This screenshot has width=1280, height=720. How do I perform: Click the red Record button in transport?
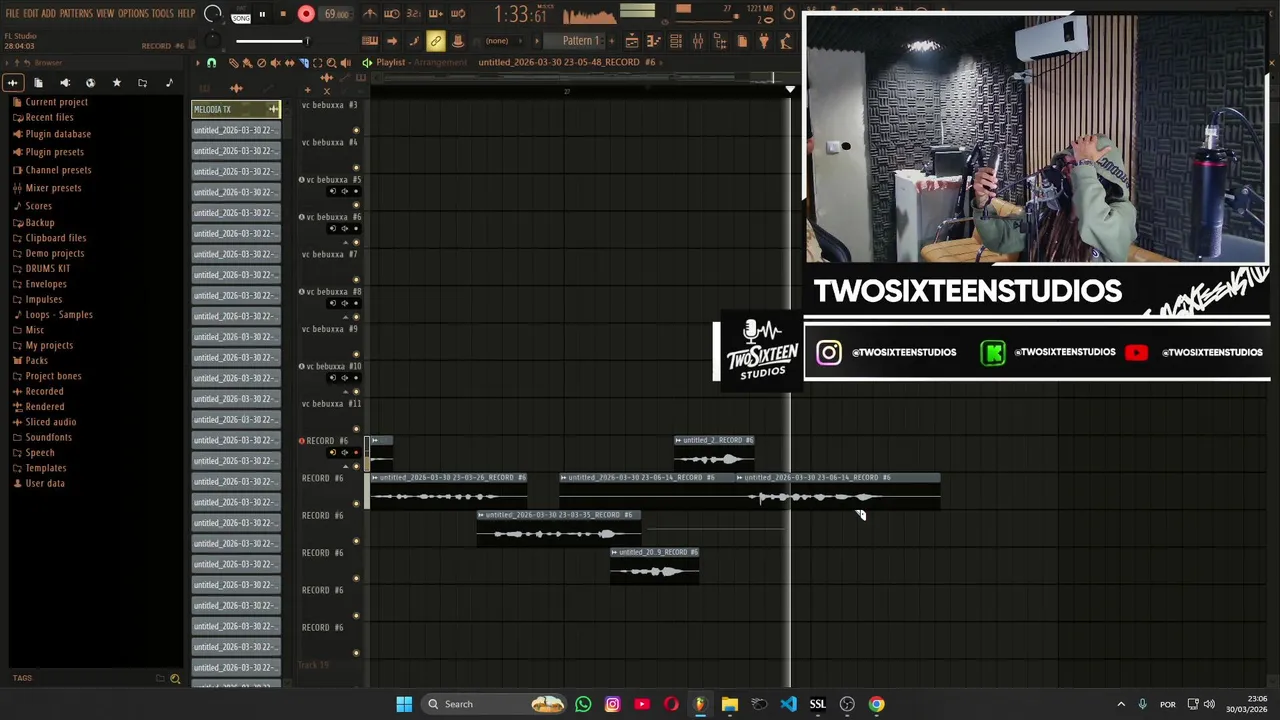click(306, 14)
